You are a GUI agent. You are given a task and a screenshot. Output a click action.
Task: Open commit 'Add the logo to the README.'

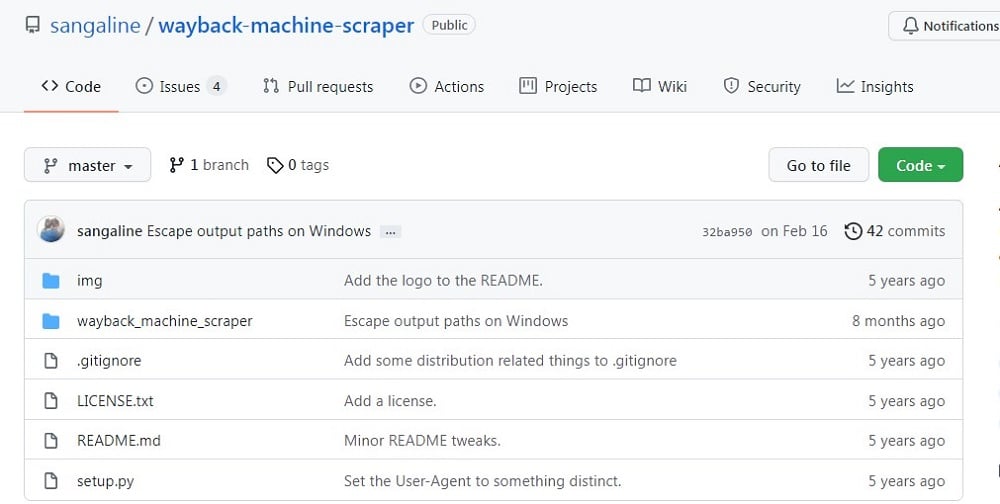(x=443, y=281)
